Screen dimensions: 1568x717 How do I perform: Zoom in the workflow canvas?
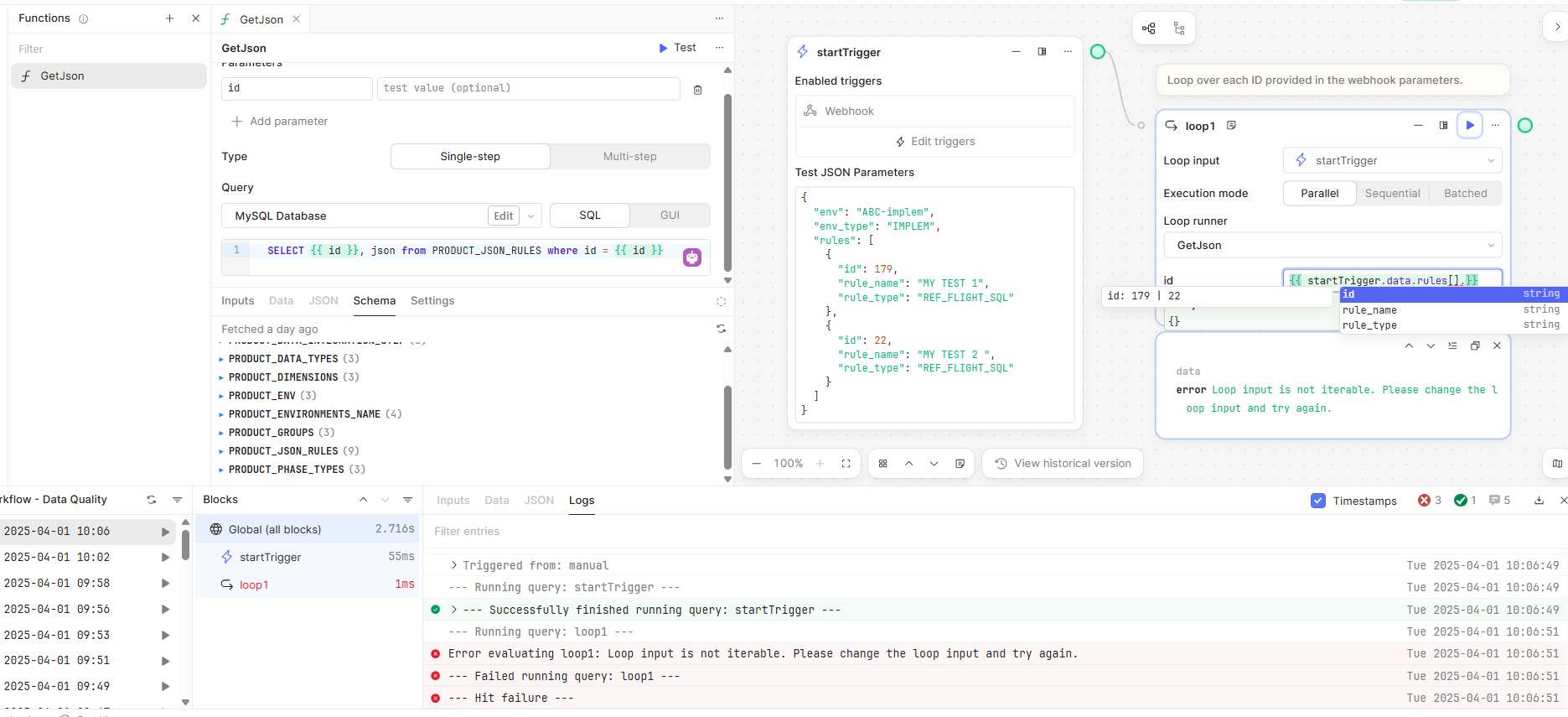pyautogui.click(x=820, y=464)
